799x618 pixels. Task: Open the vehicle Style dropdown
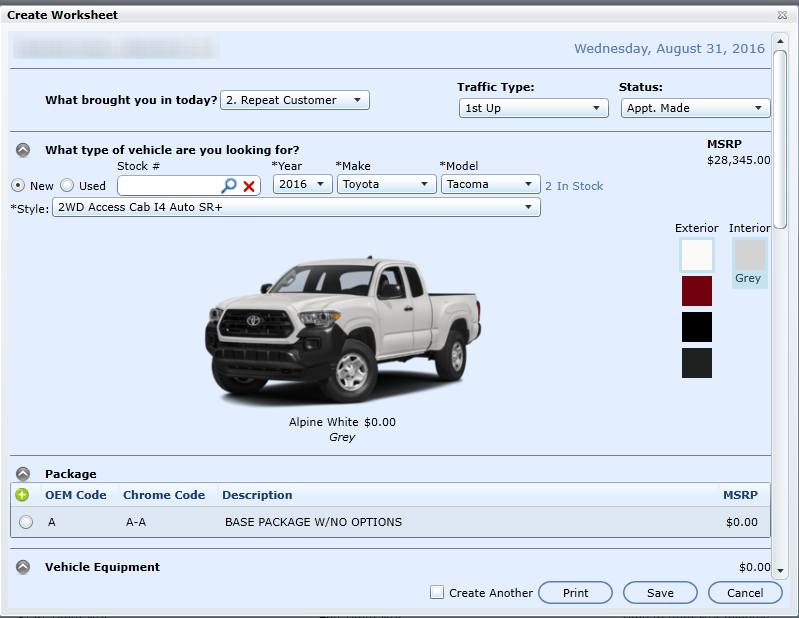point(296,207)
